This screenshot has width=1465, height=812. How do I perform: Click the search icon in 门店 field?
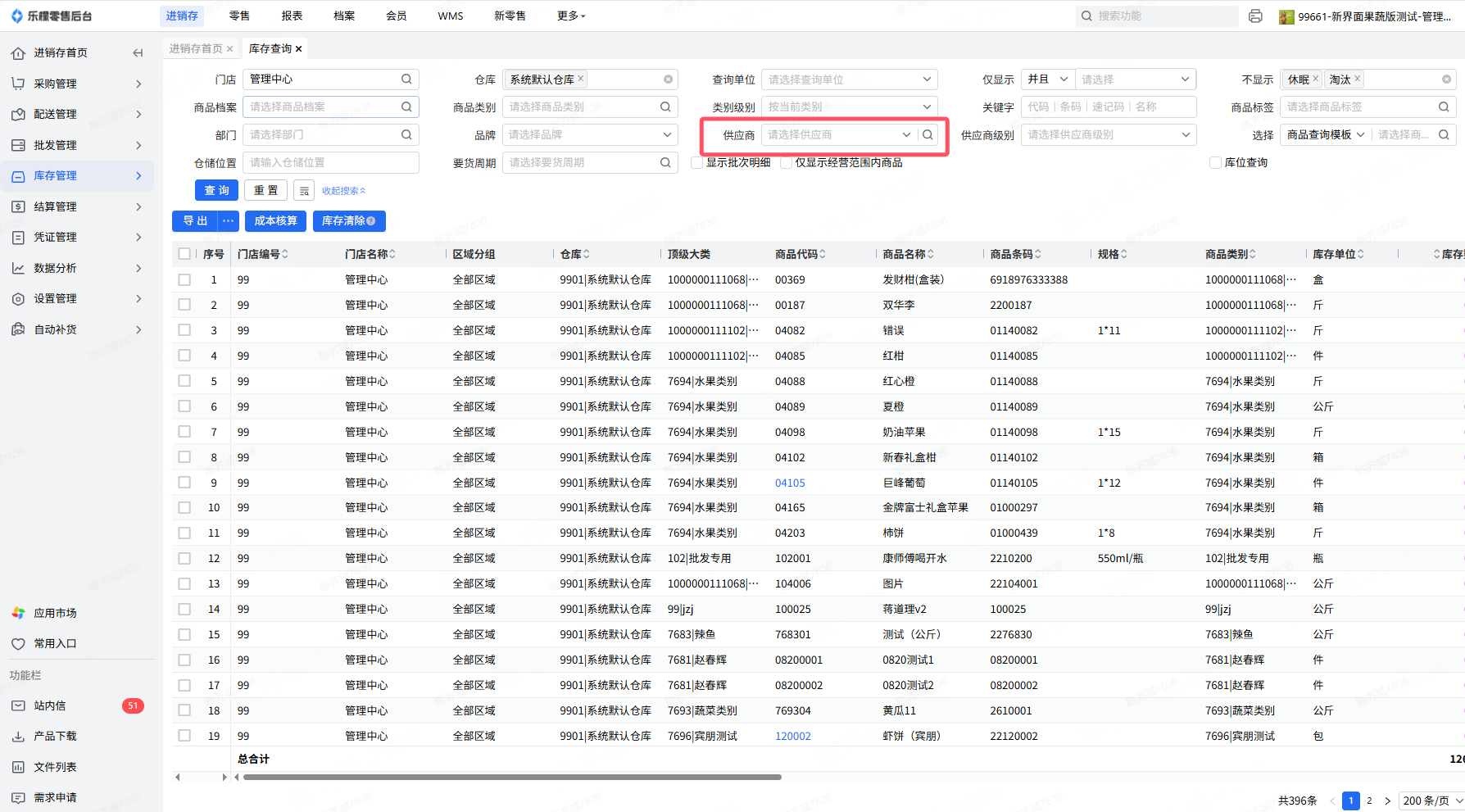point(406,79)
